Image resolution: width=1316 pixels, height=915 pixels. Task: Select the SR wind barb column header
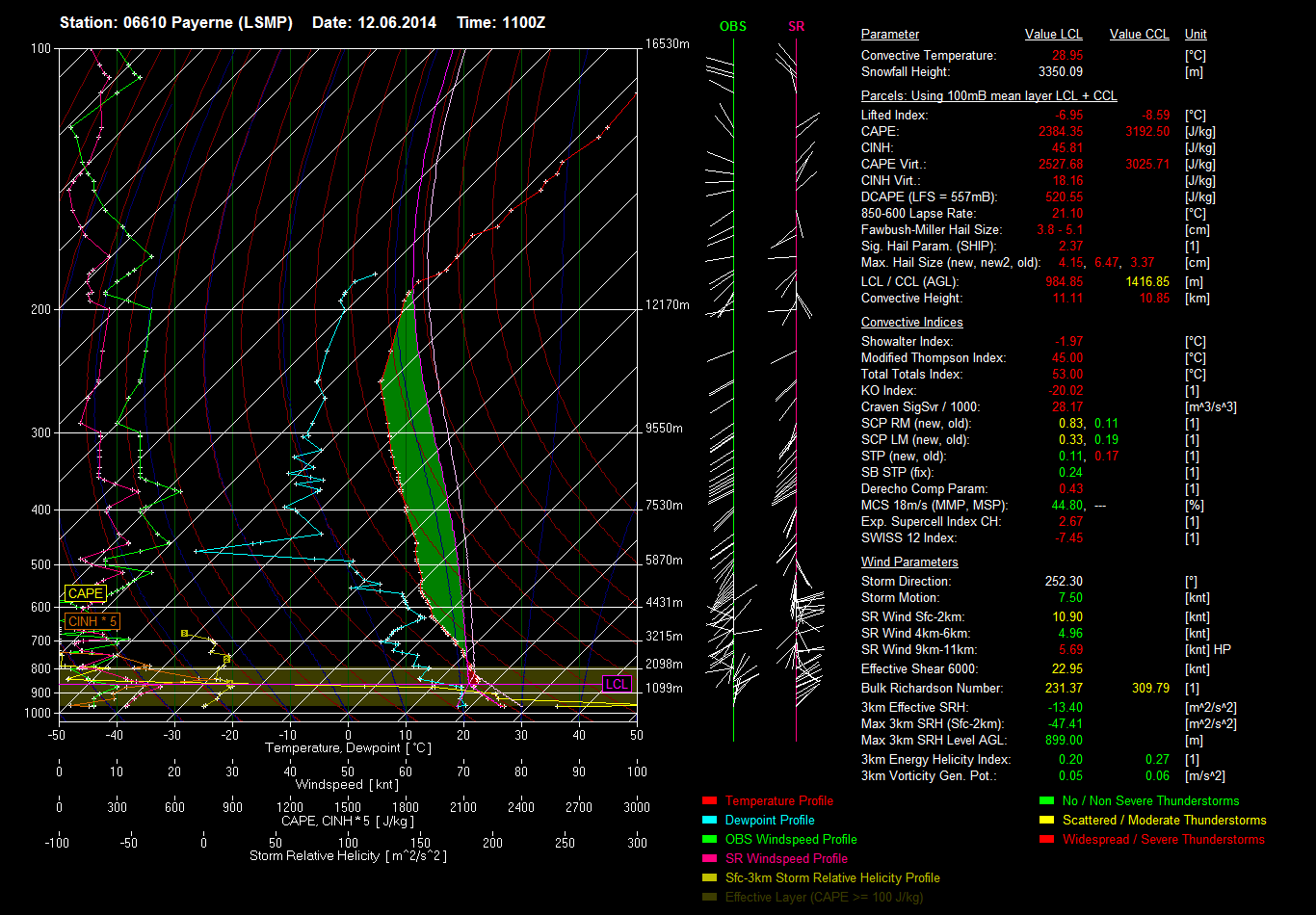pyautogui.click(x=796, y=26)
